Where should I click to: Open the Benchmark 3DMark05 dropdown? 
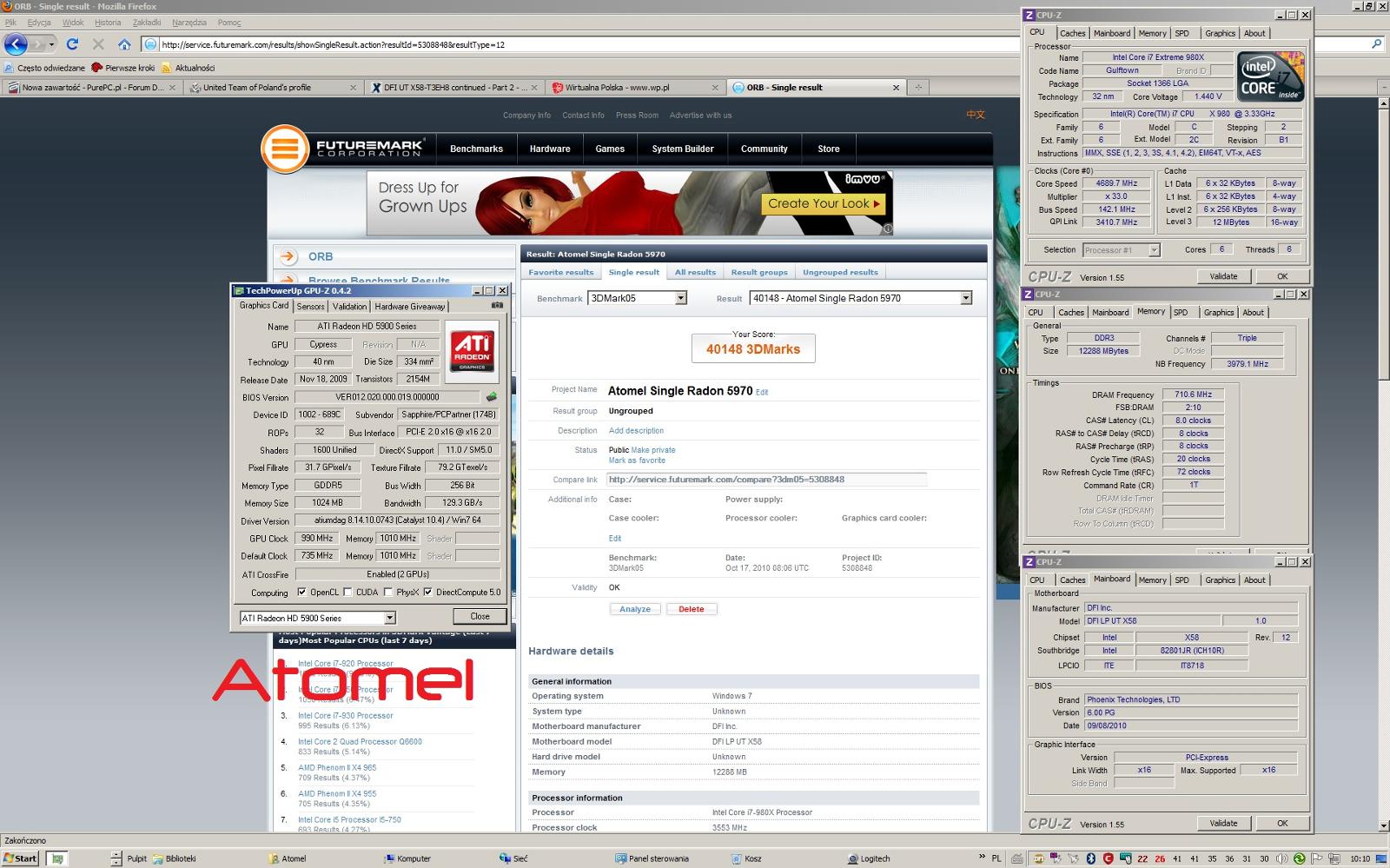(681, 298)
